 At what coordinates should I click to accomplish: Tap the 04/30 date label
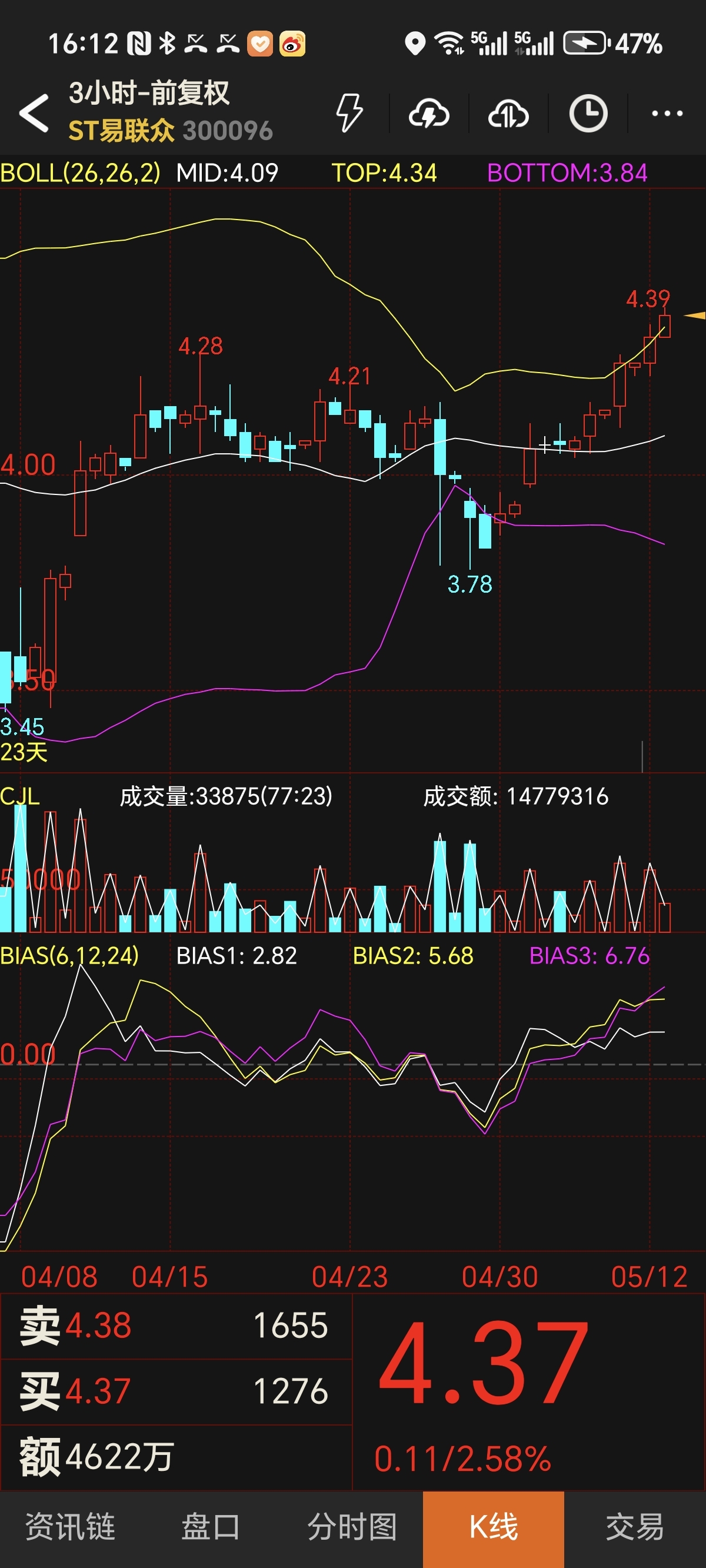pyautogui.click(x=499, y=1277)
